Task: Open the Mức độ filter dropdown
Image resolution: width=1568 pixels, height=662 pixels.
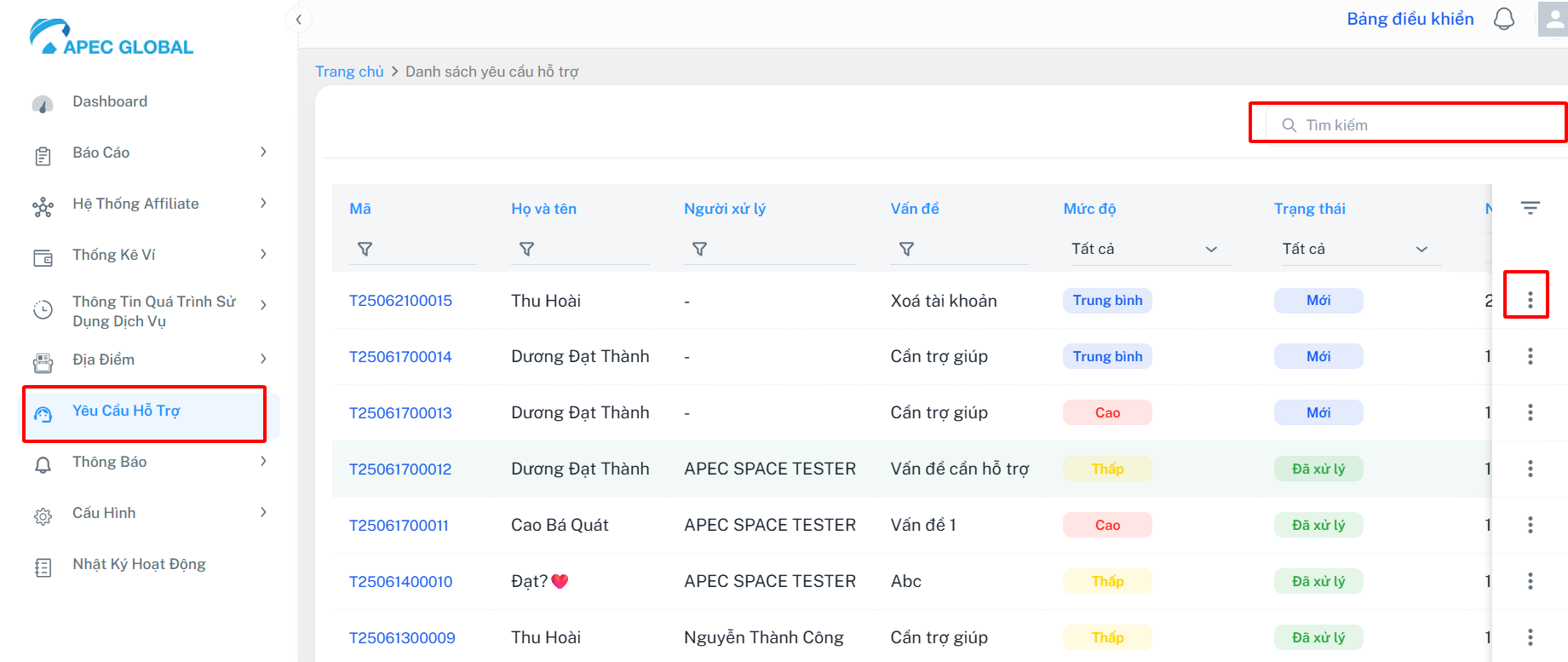Action: 1144,249
